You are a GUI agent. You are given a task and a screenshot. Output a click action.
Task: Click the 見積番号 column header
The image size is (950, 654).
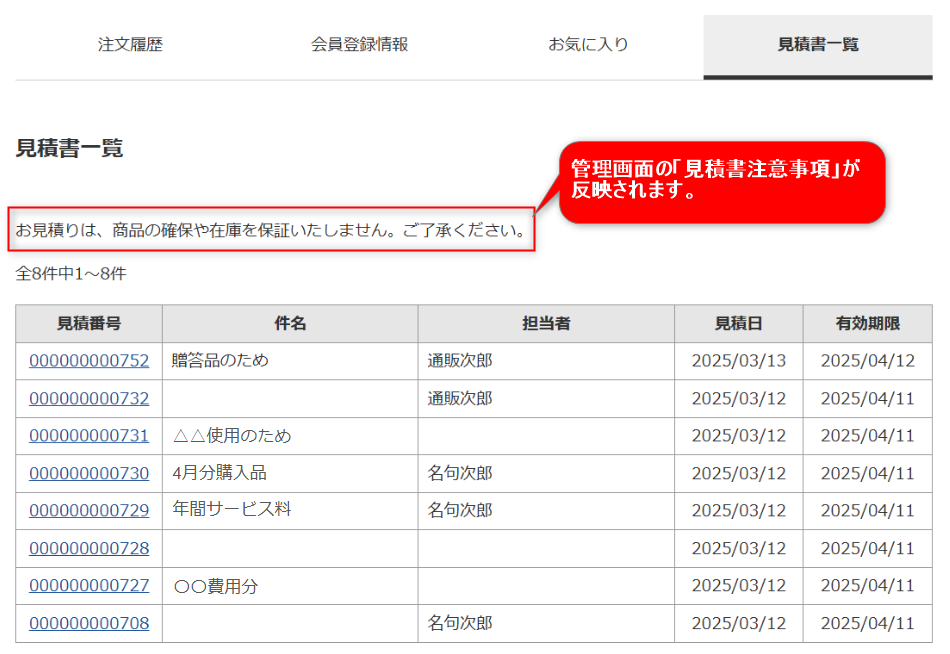pos(89,324)
